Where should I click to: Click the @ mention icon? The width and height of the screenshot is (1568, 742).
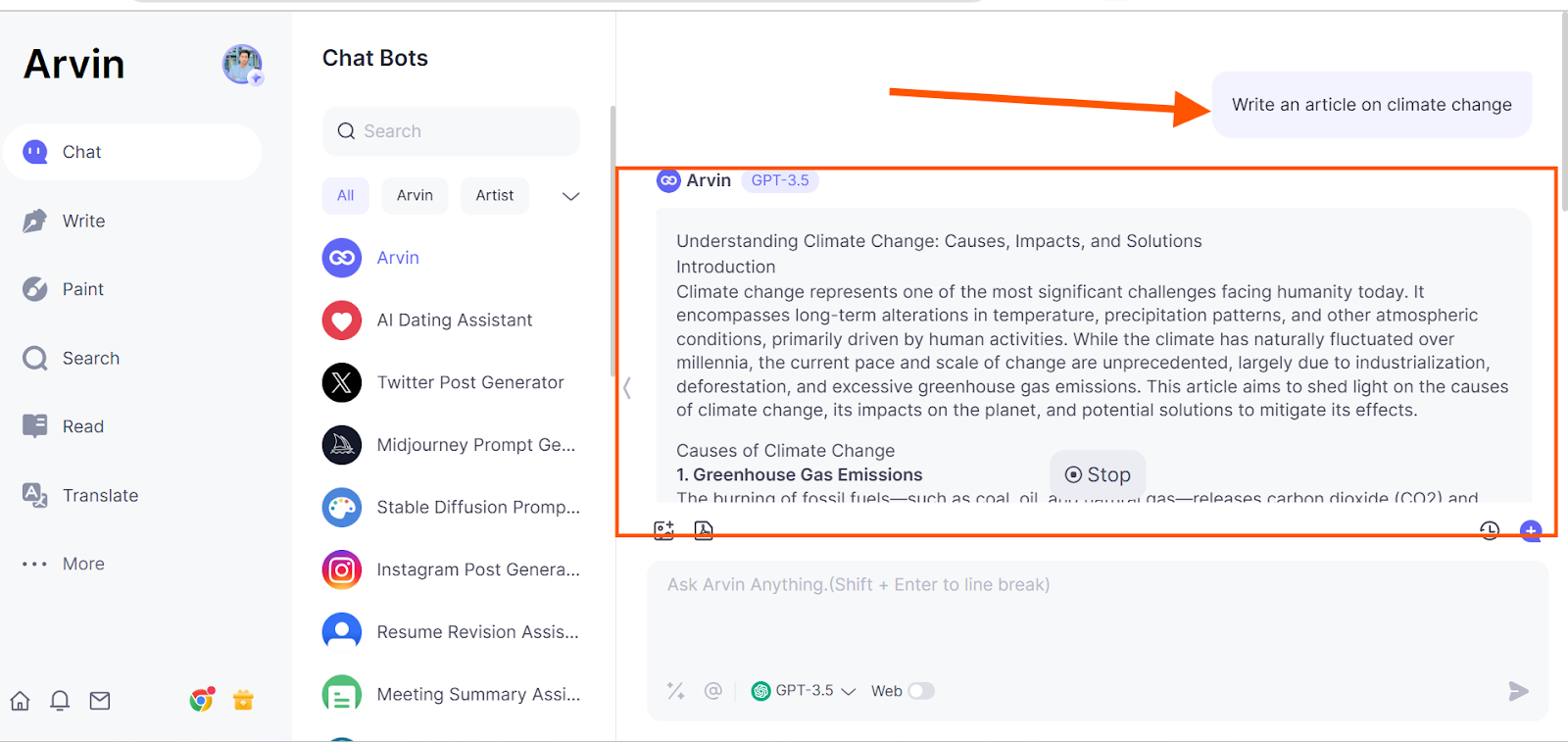click(713, 691)
